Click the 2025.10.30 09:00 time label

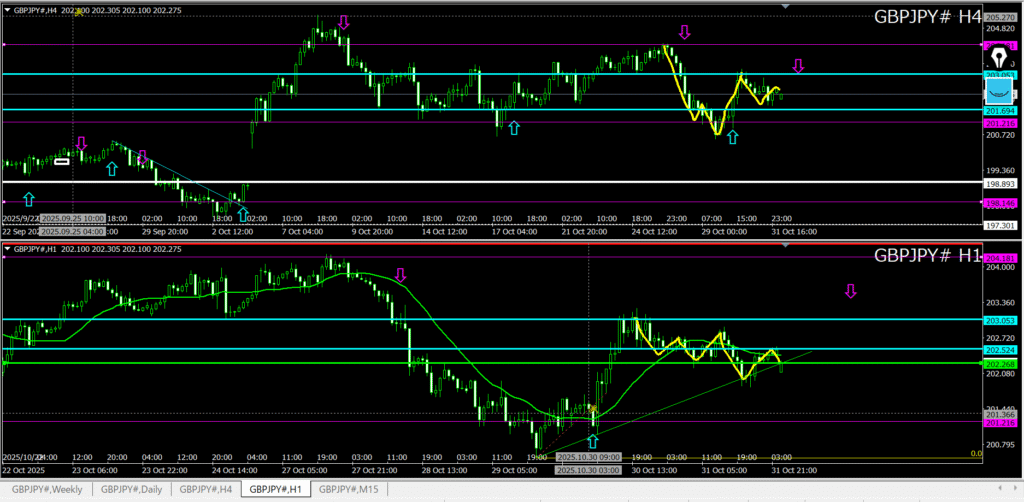[587, 457]
